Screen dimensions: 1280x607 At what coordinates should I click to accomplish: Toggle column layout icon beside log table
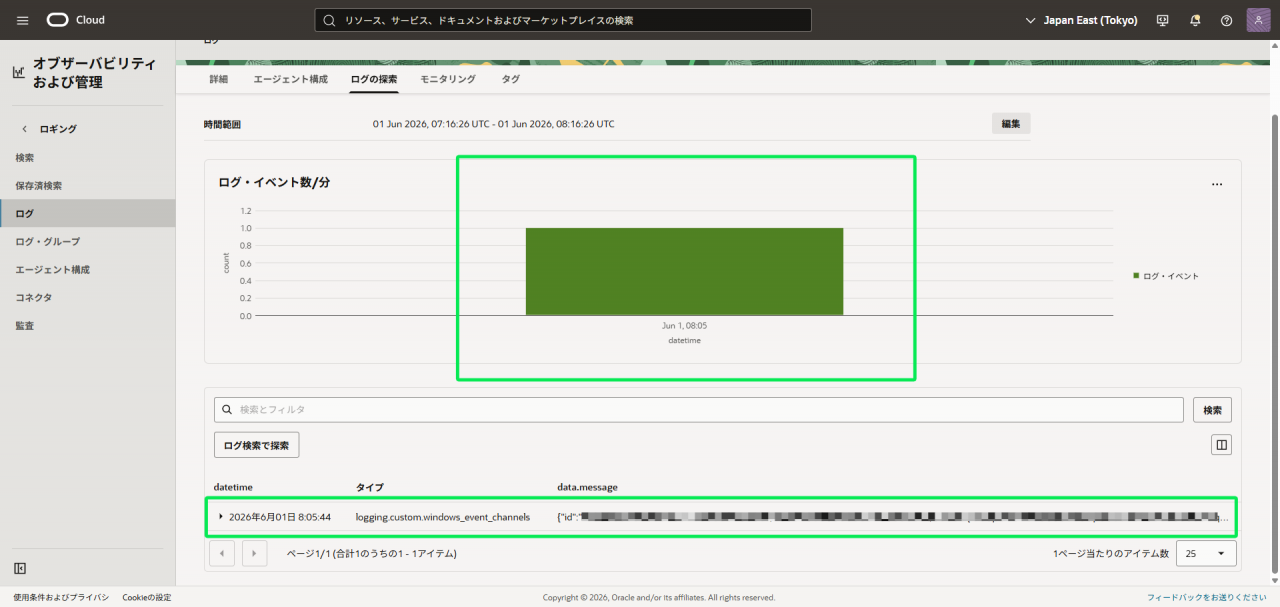pyautogui.click(x=1221, y=445)
